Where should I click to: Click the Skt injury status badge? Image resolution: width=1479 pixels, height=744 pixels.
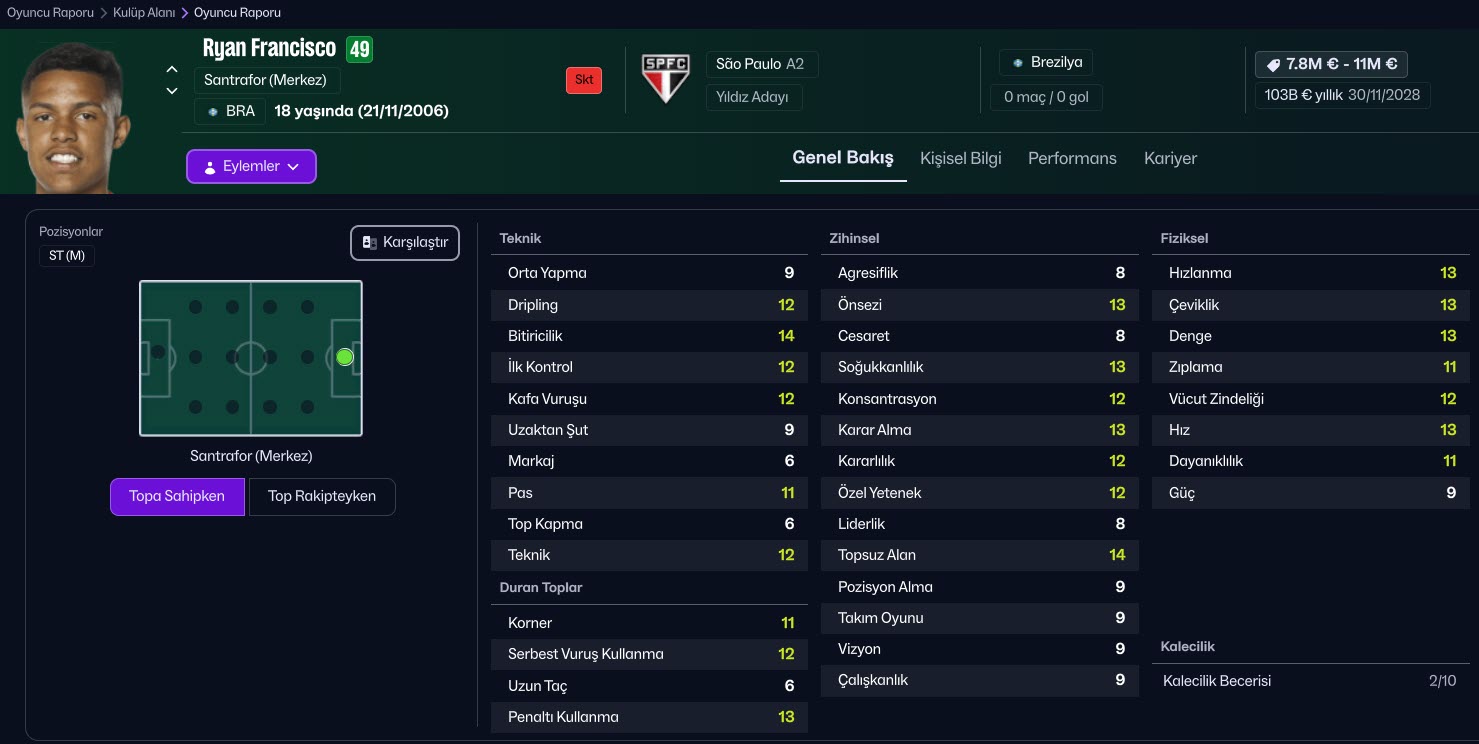coord(584,80)
